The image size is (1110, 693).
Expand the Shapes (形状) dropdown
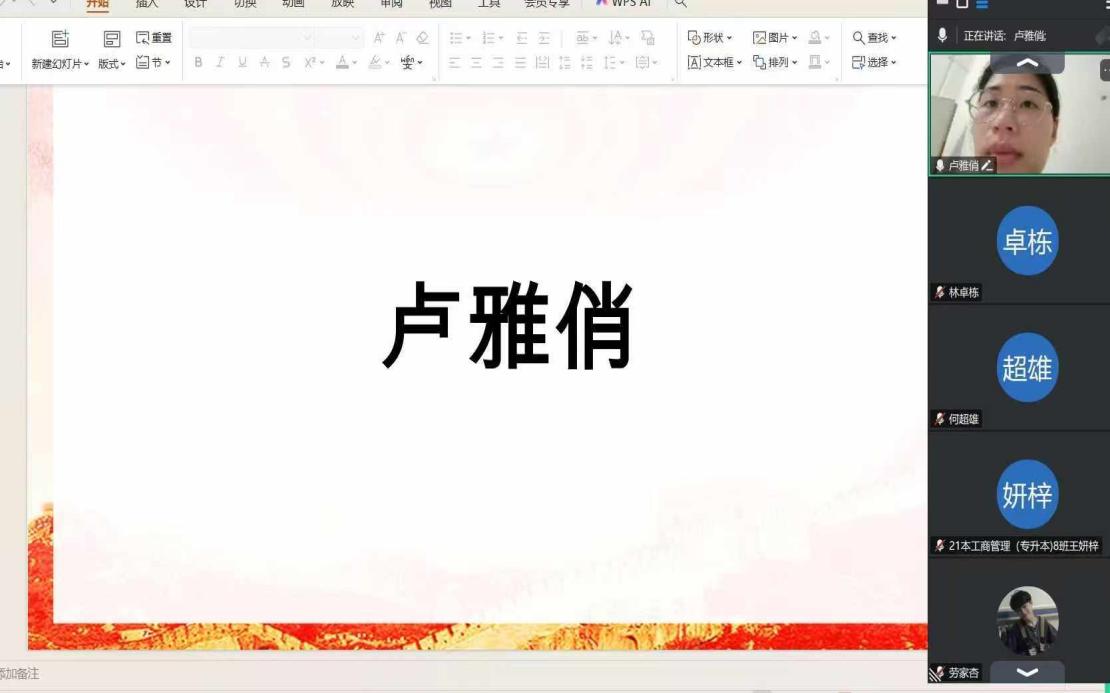click(710, 38)
